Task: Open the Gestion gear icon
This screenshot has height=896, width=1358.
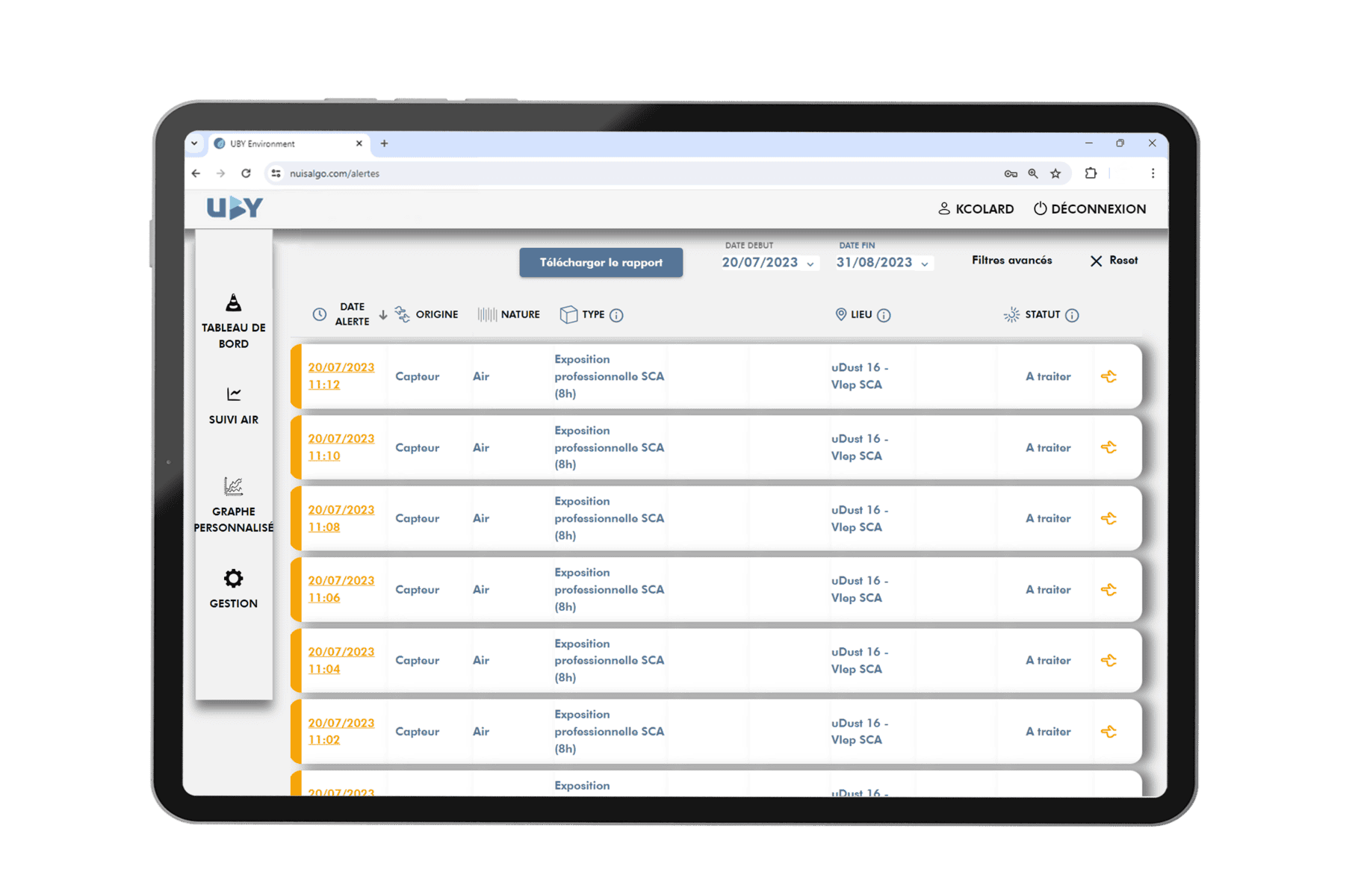Action: coord(233,579)
